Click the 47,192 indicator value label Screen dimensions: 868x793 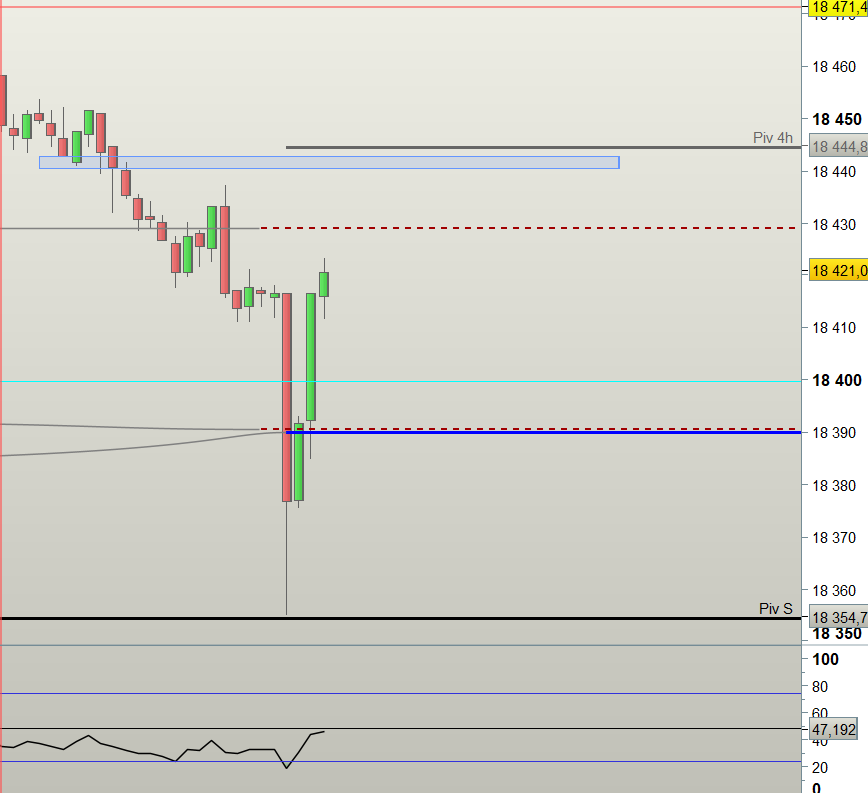tap(833, 729)
